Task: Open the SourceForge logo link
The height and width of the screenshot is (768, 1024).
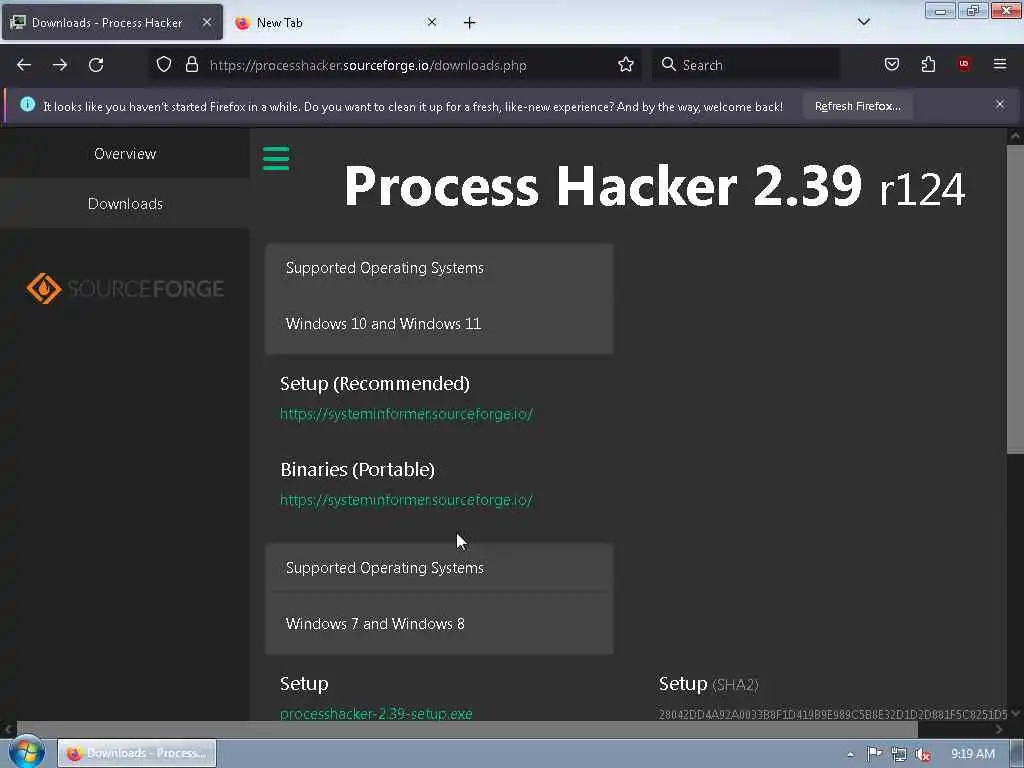Action: point(125,288)
